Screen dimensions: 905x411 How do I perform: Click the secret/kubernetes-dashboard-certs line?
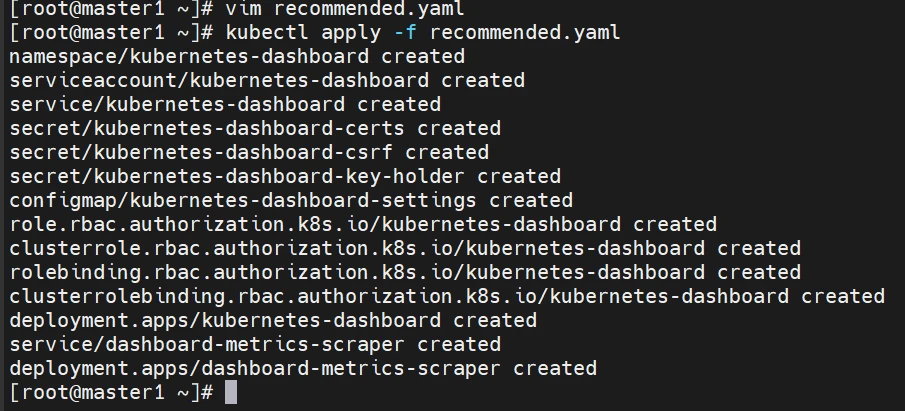(255, 128)
